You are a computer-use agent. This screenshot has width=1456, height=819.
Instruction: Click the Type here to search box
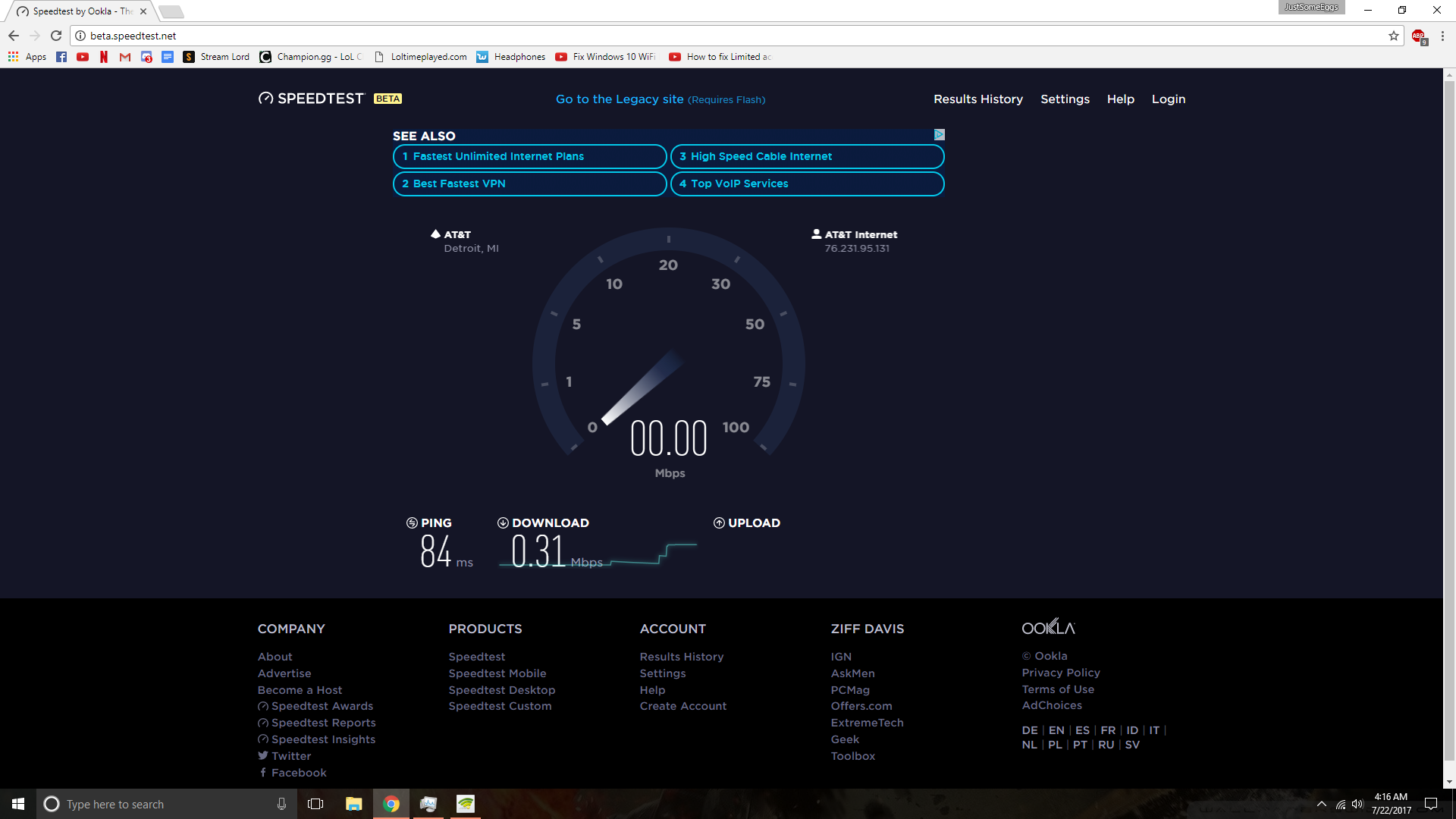point(165,804)
